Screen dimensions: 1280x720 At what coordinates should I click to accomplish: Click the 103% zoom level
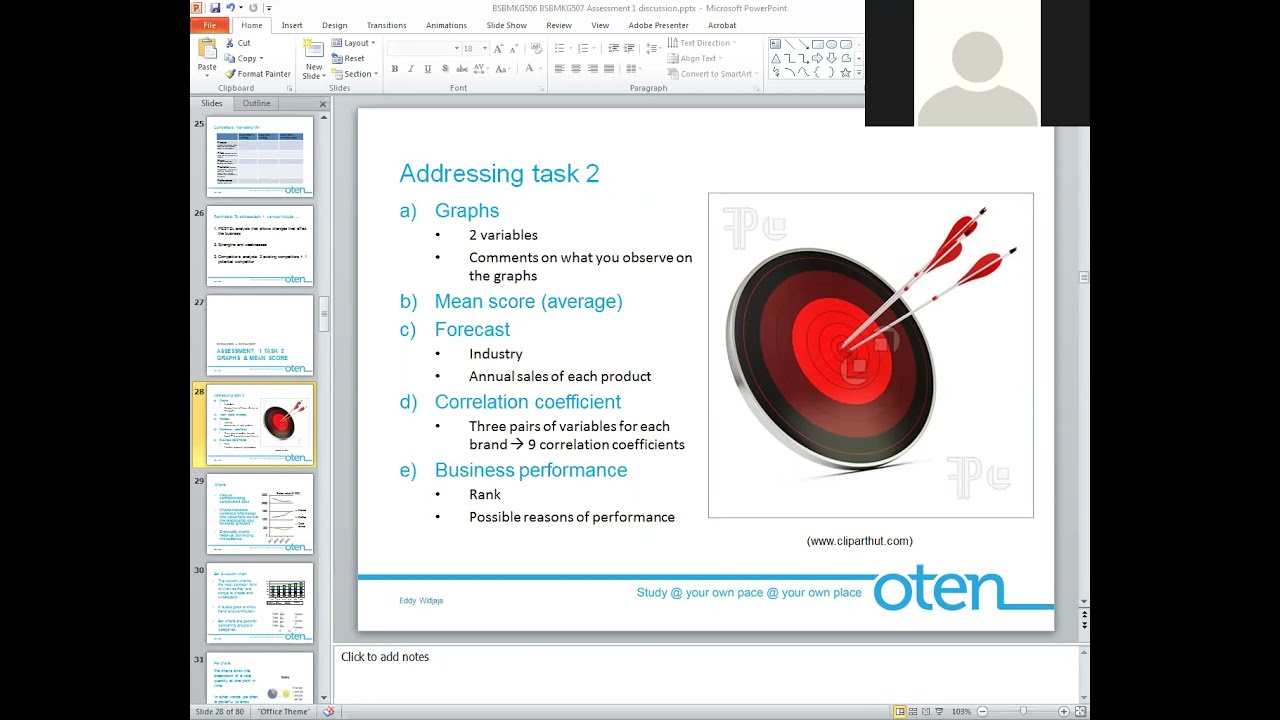point(961,711)
